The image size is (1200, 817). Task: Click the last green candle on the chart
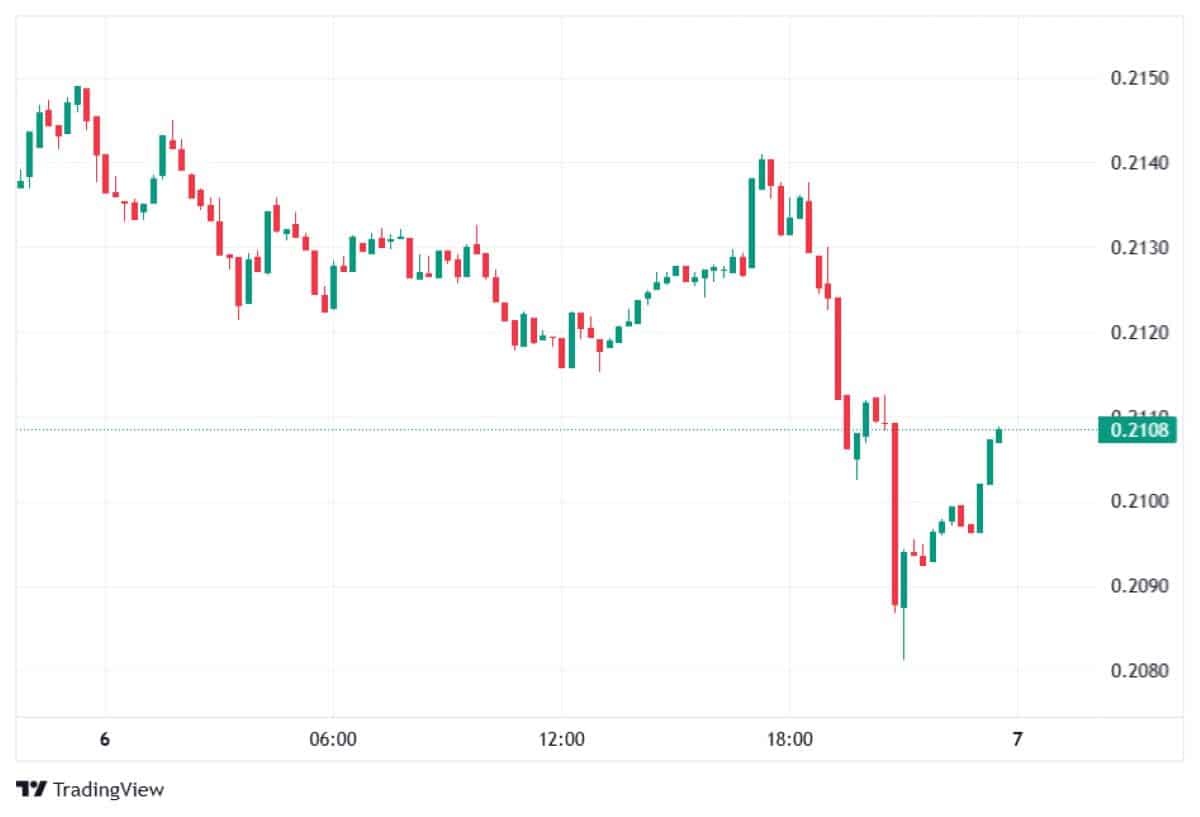[998, 434]
